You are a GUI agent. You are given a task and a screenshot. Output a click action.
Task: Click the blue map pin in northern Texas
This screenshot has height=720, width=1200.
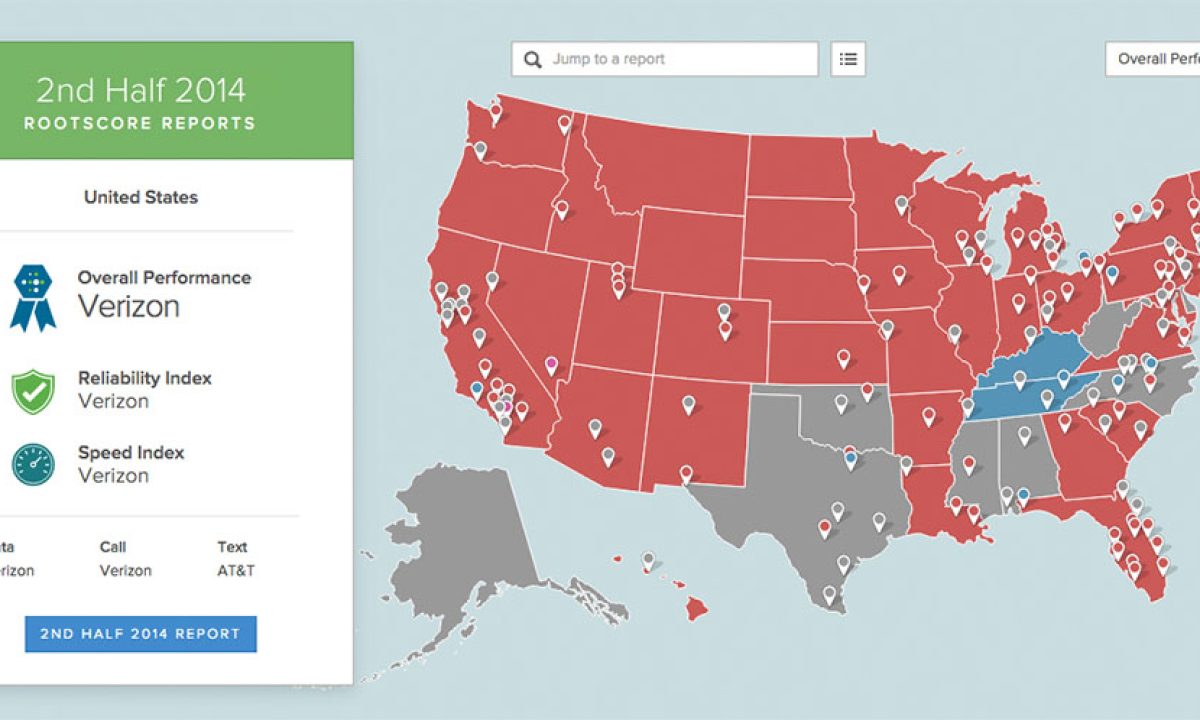click(850, 459)
